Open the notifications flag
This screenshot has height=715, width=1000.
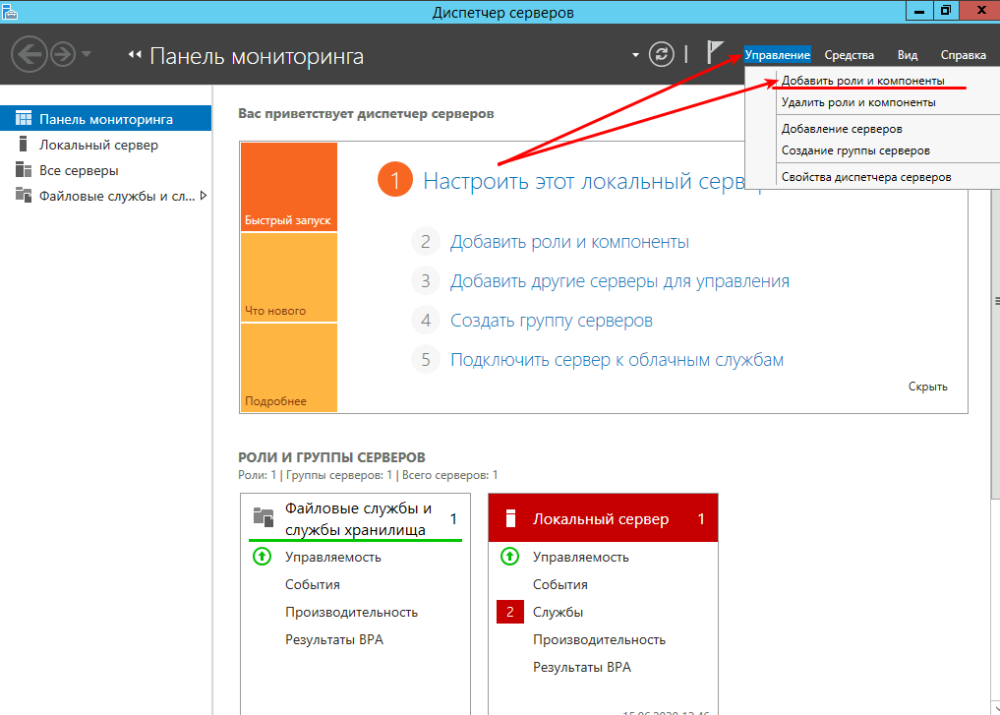pos(715,52)
